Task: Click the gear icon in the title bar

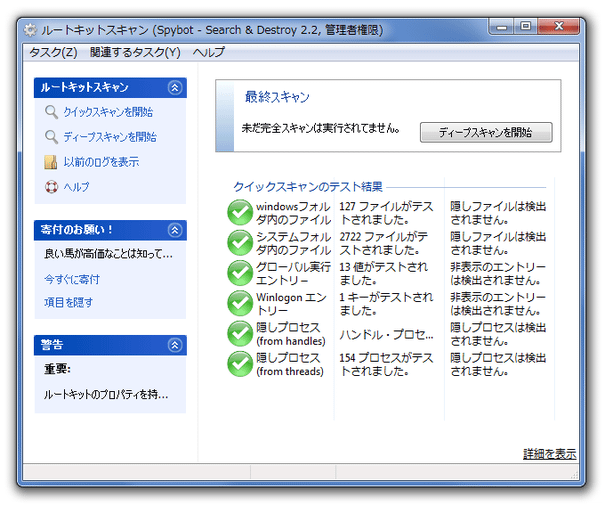Action: tap(30, 30)
